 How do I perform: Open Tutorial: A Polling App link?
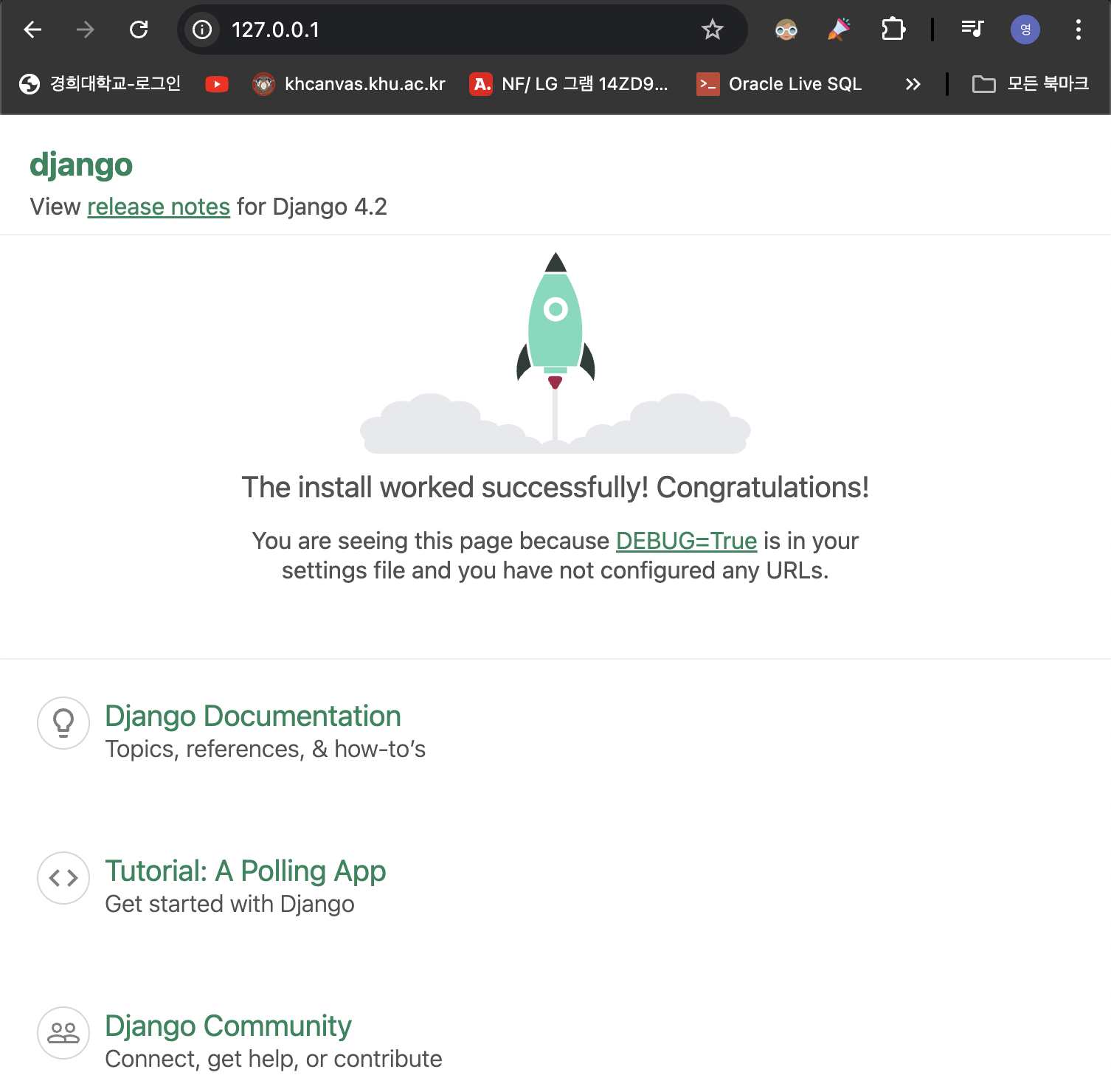(x=246, y=871)
